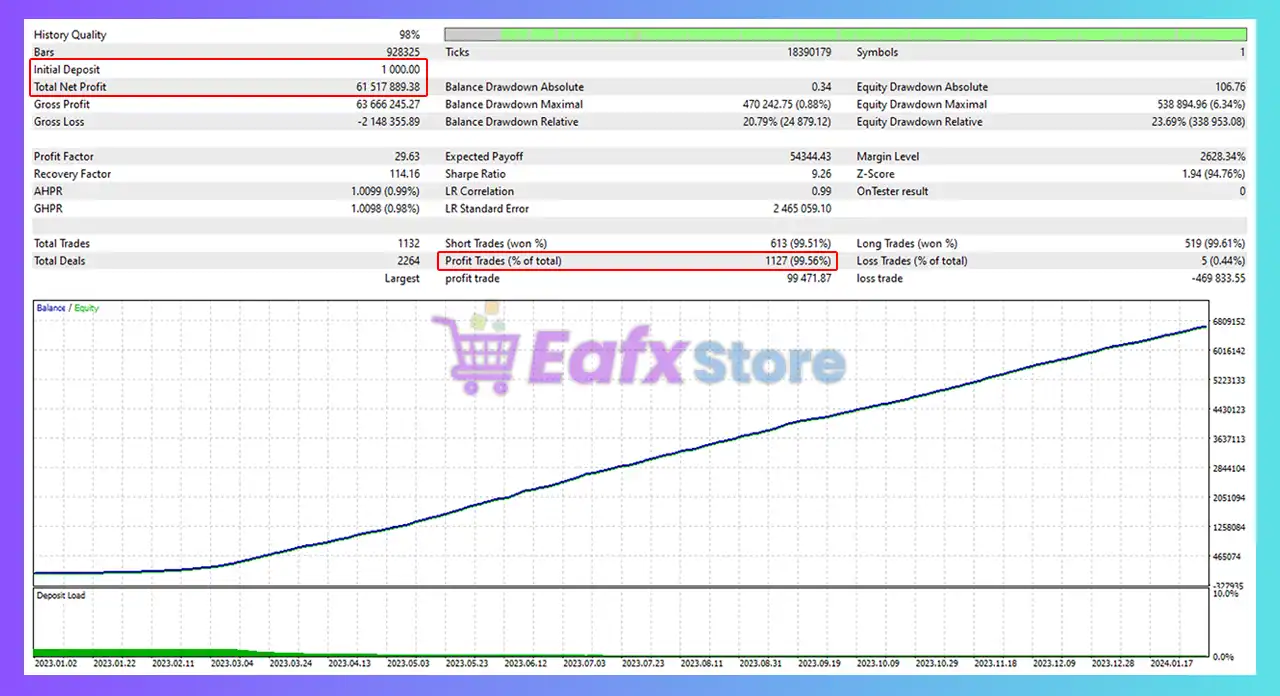
Task: Select date label 2023.02.11
Action: pyautogui.click(x=172, y=662)
